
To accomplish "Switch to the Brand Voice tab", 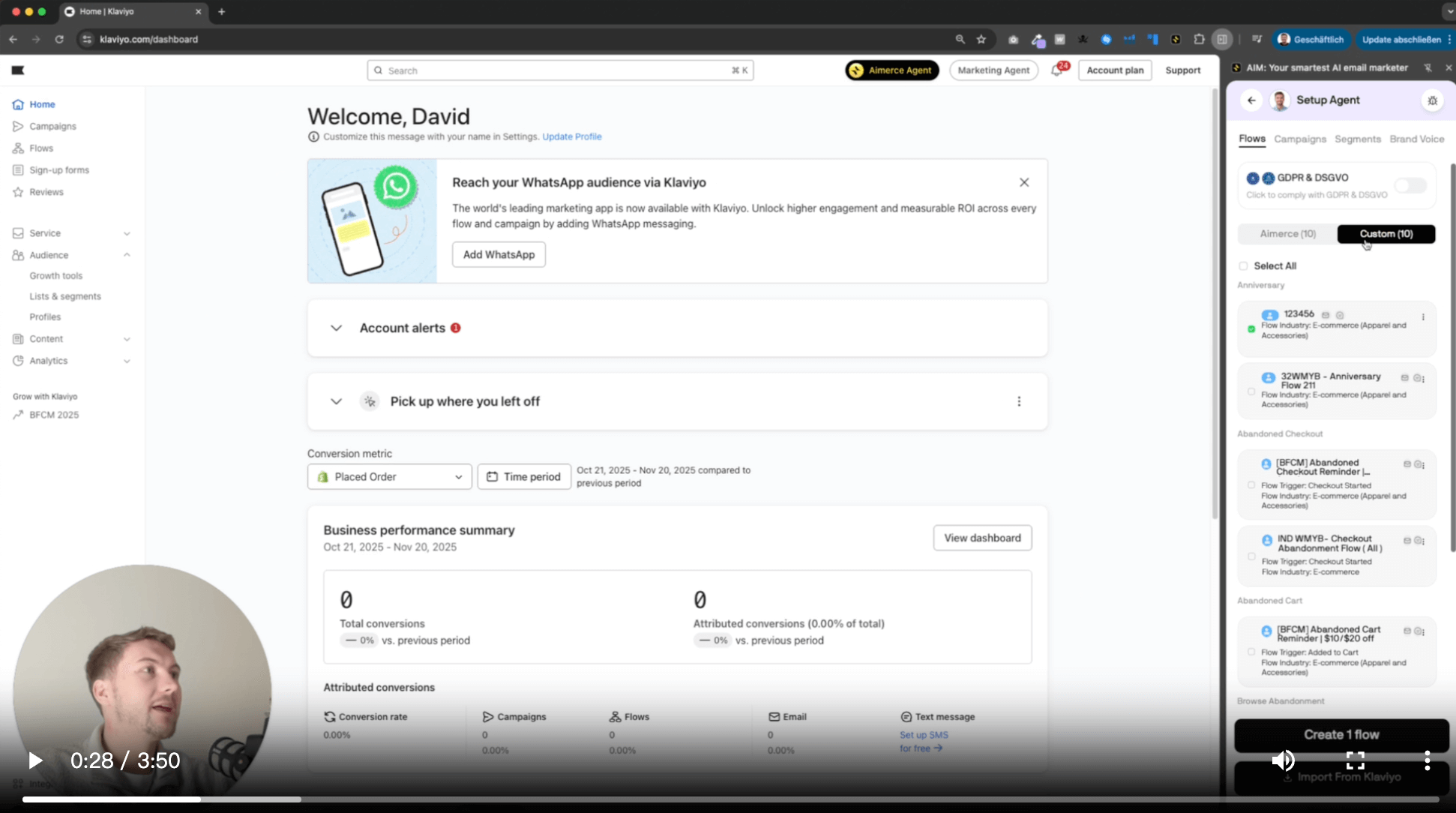I will tap(1418, 139).
